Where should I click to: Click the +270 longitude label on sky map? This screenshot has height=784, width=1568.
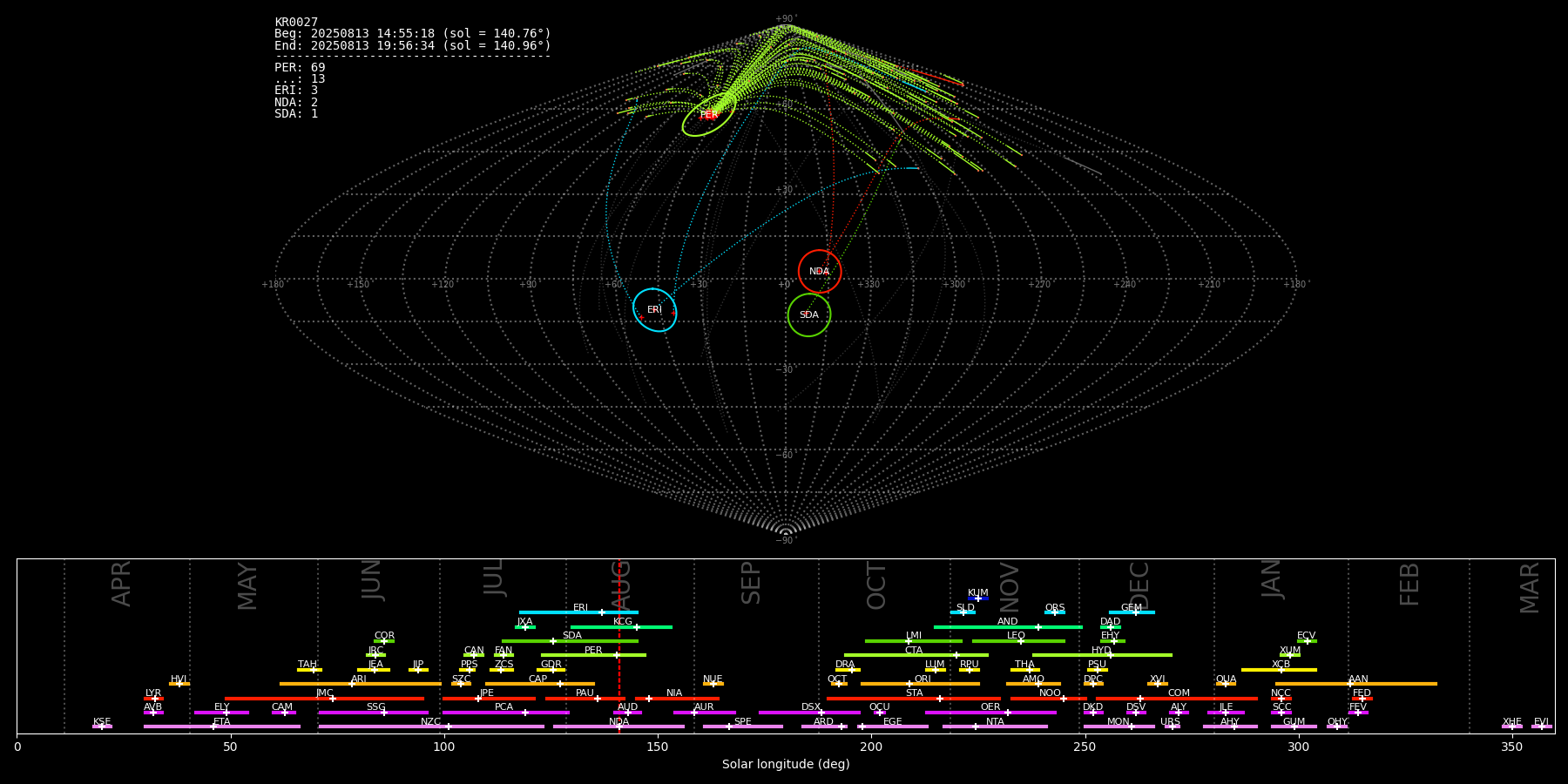(x=1039, y=285)
